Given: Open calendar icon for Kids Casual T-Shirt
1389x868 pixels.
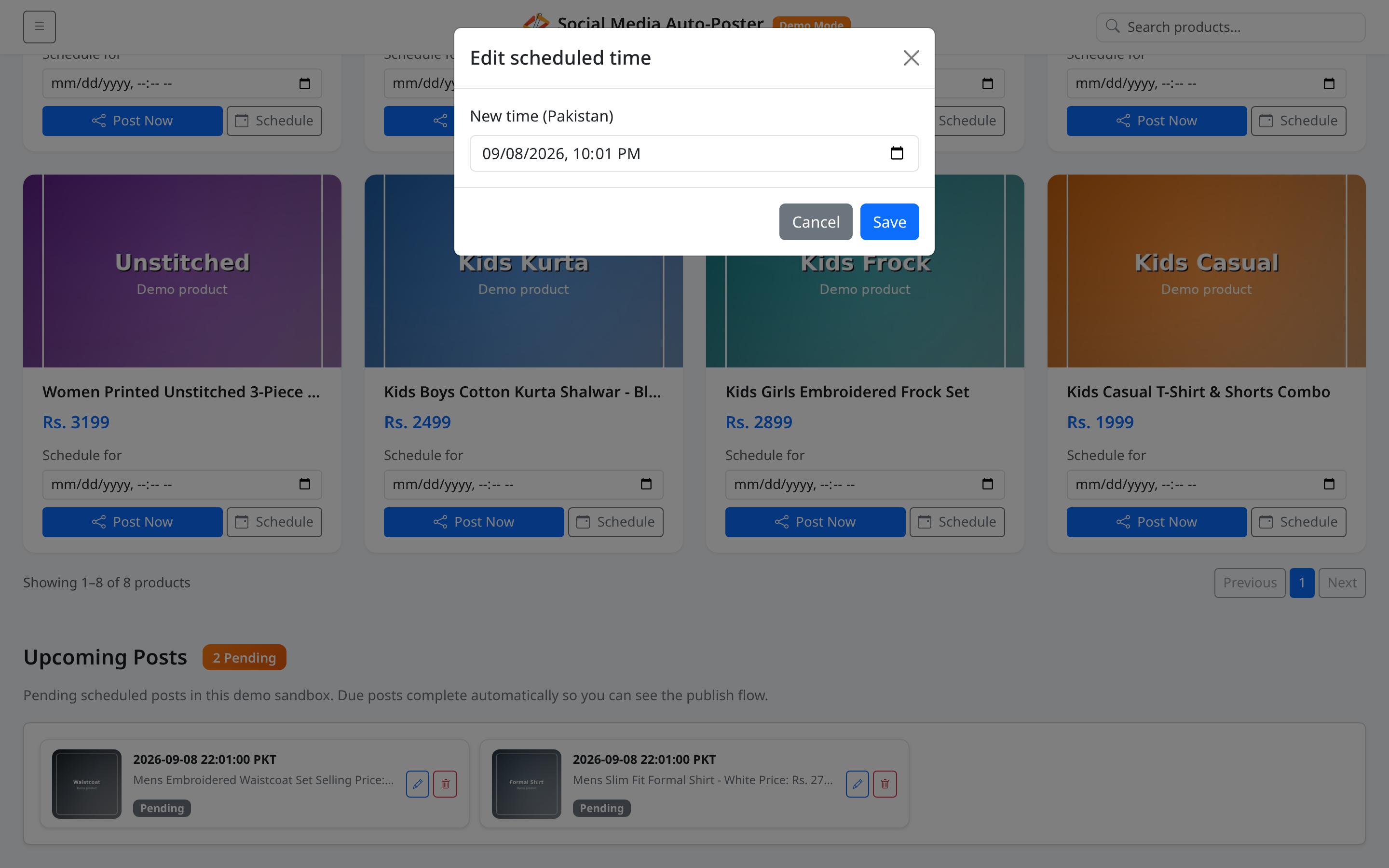Looking at the screenshot, I should tap(1329, 484).
